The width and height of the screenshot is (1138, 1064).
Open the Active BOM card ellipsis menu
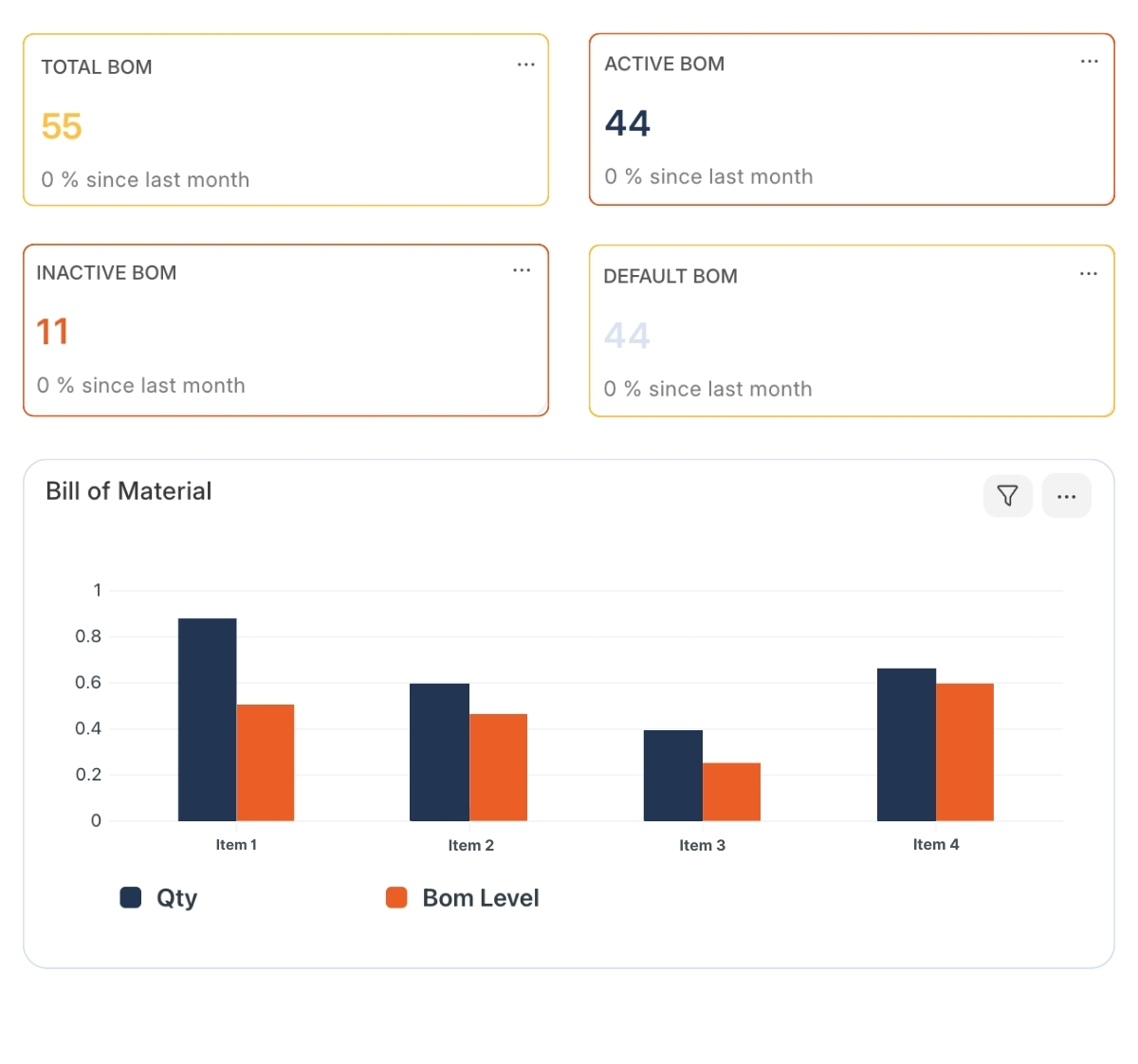(x=1089, y=62)
